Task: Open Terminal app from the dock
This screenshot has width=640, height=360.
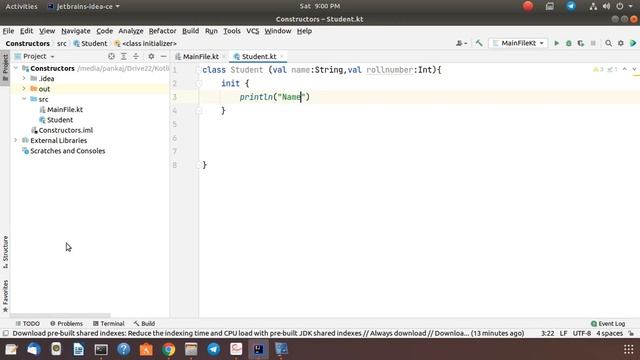Action: tap(101, 349)
